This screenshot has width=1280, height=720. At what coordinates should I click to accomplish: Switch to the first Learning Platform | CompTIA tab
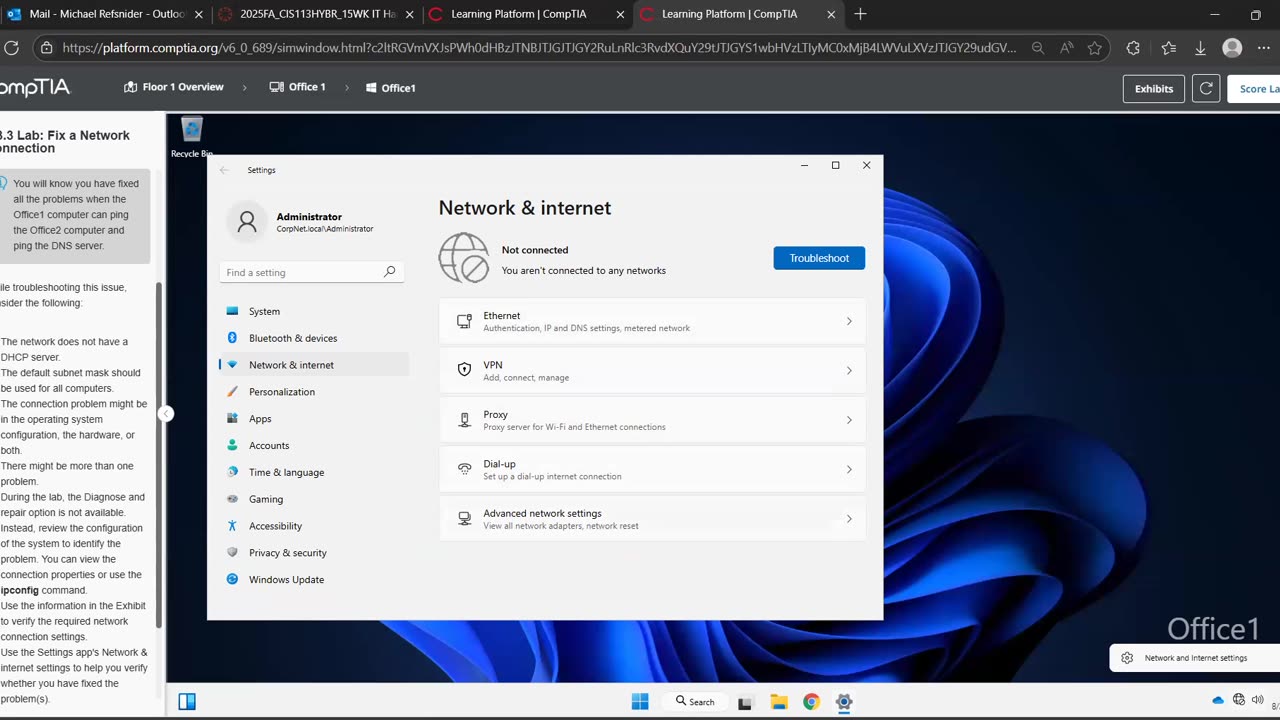[527, 14]
